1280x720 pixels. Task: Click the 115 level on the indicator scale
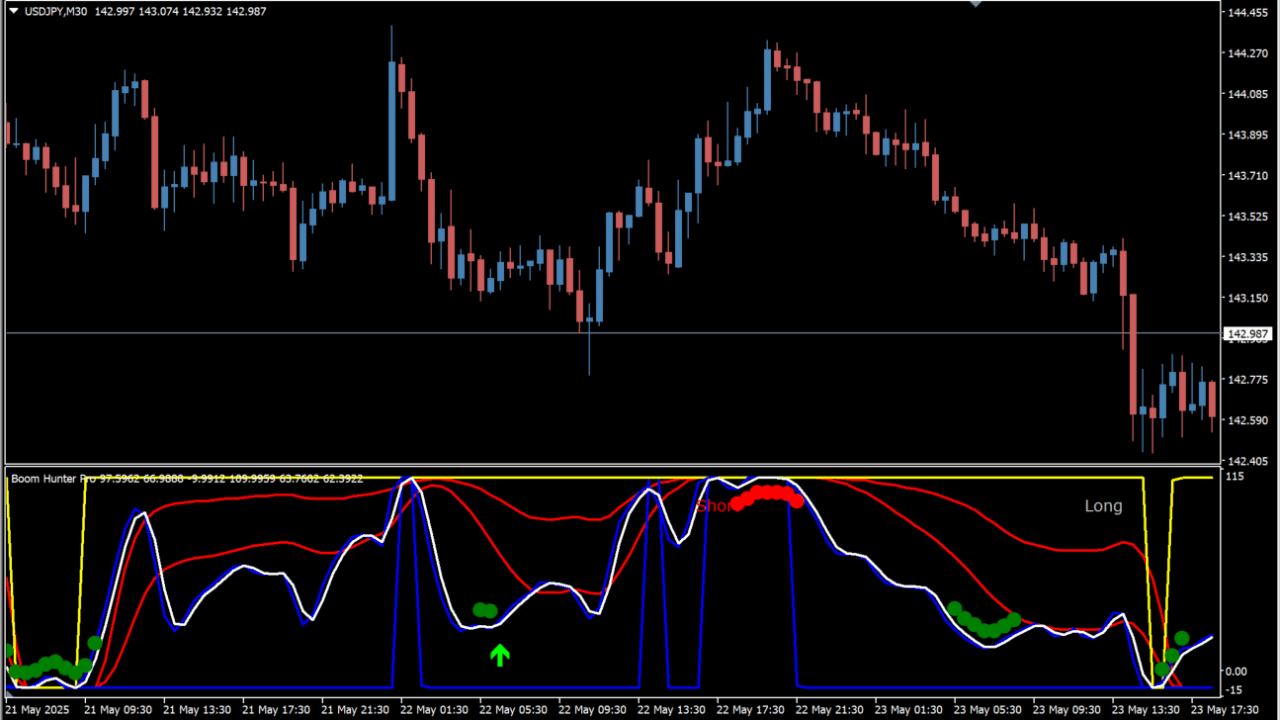[1237, 477]
